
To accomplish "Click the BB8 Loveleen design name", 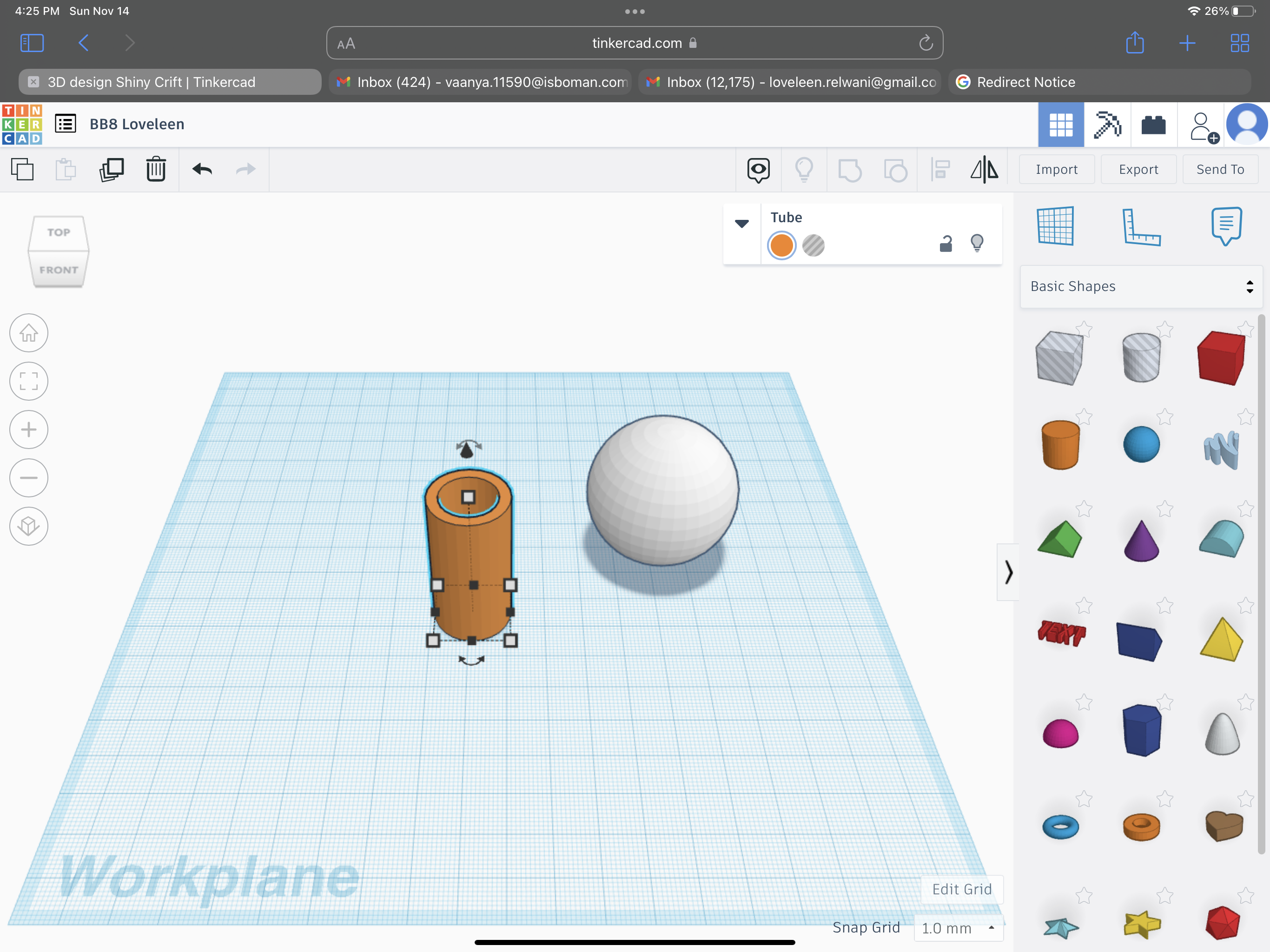I will pos(137,124).
